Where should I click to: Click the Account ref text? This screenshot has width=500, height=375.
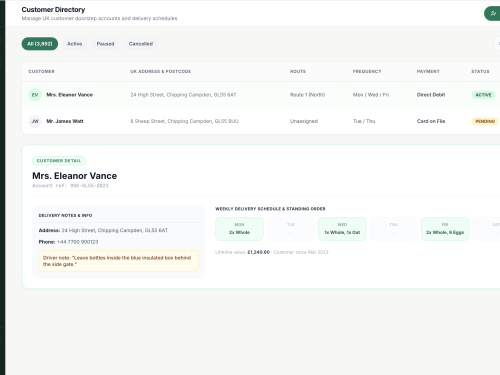pos(70,186)
